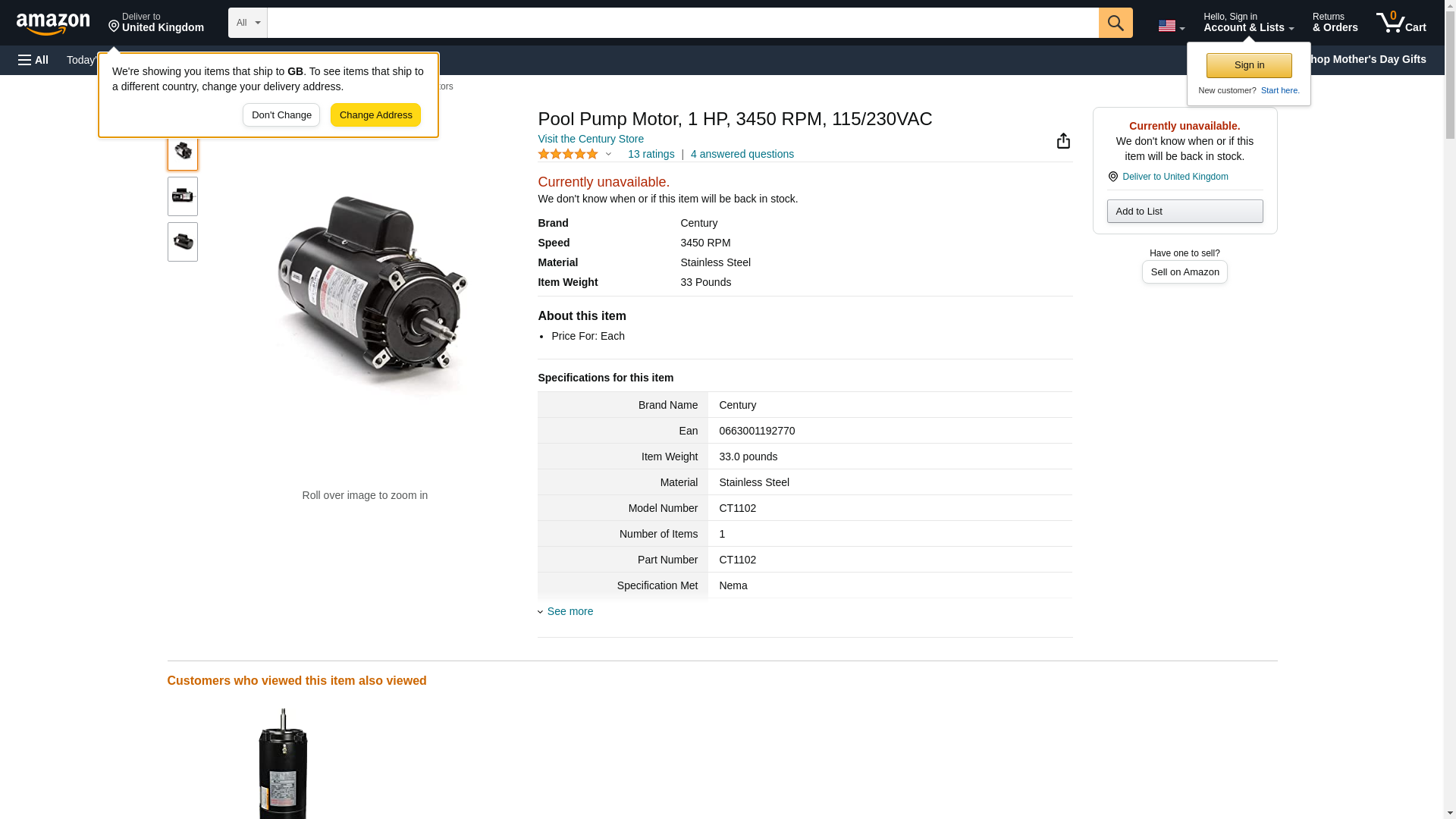Open the search category All dropdown
Viewport: 1456px width, 819px height.
[x=248, y=23]
